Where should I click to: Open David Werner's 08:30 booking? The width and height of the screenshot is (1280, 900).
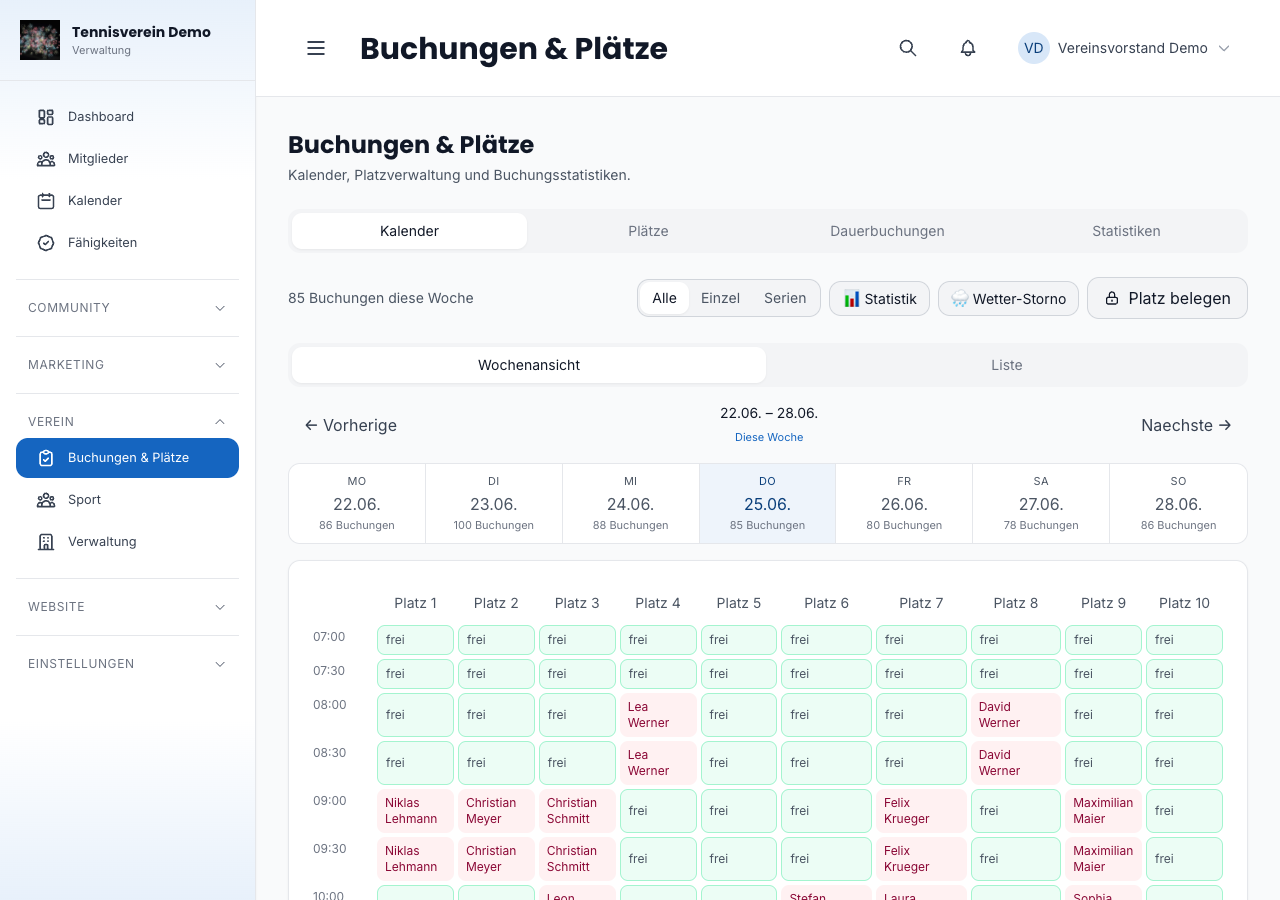click(x=1016, y=763)
